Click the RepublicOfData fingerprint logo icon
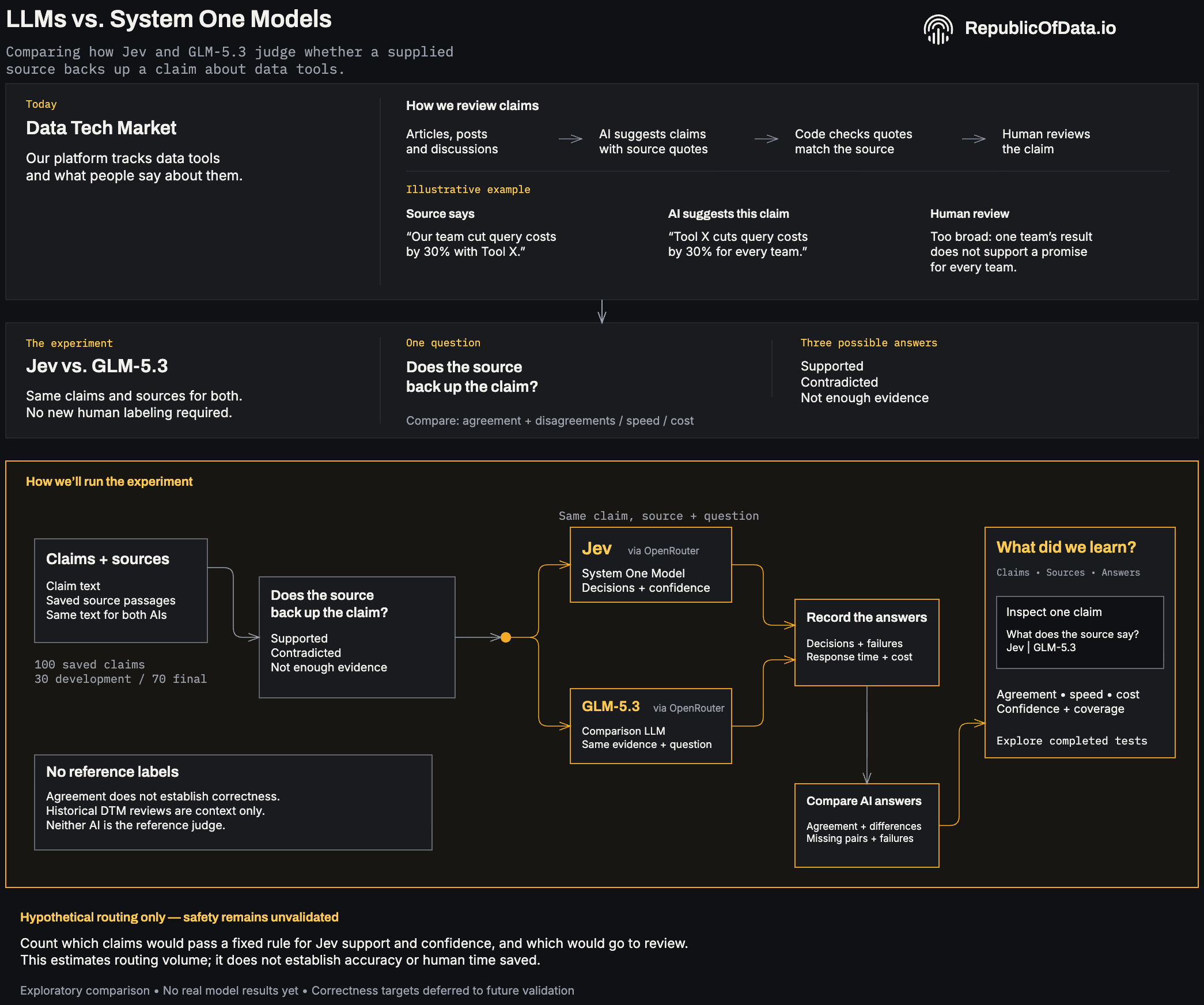Viewport: 1204px width, 1005px height. [x=938, y=29]
